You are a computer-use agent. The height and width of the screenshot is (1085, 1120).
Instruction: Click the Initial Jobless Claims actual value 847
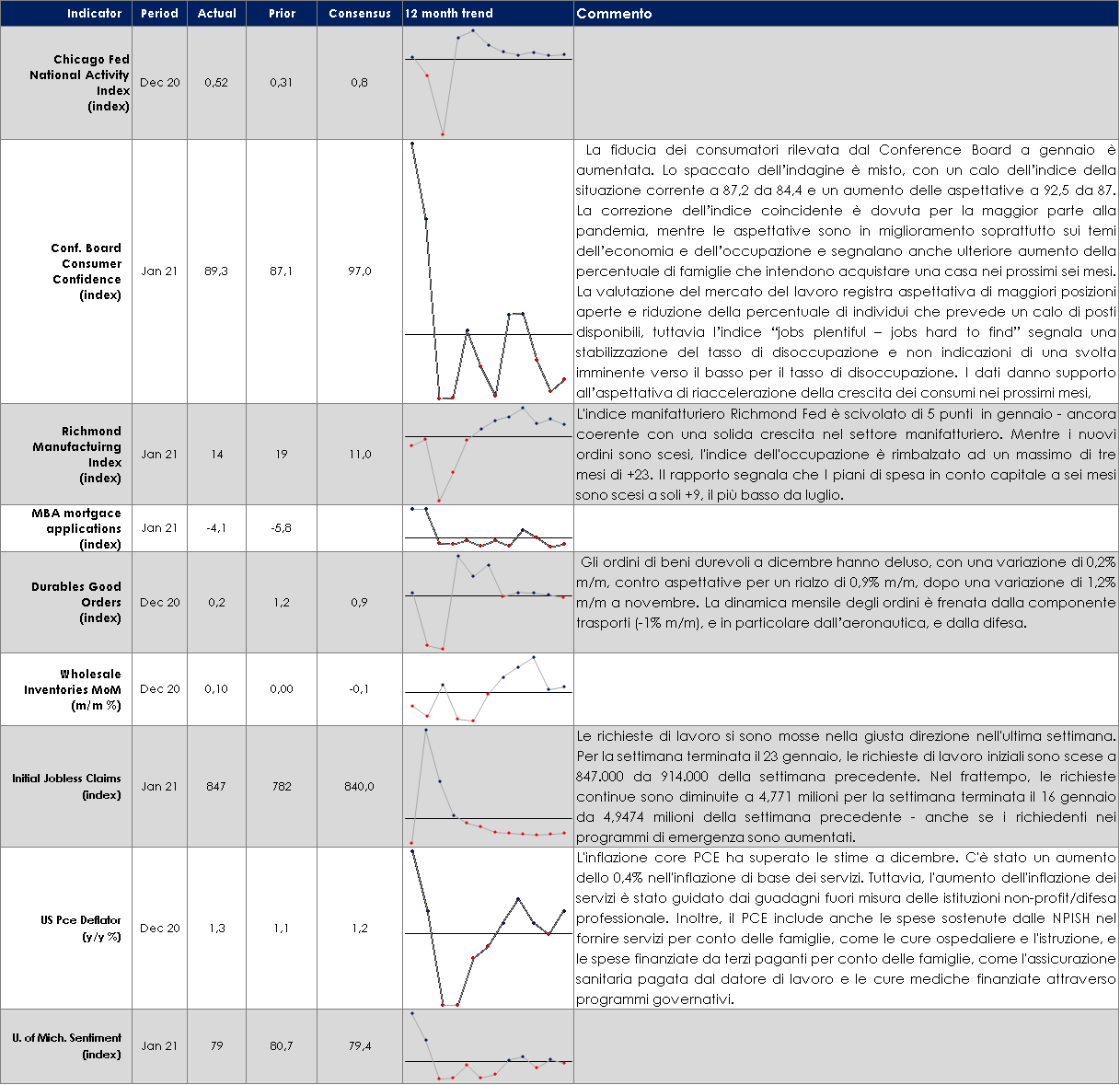216,787
